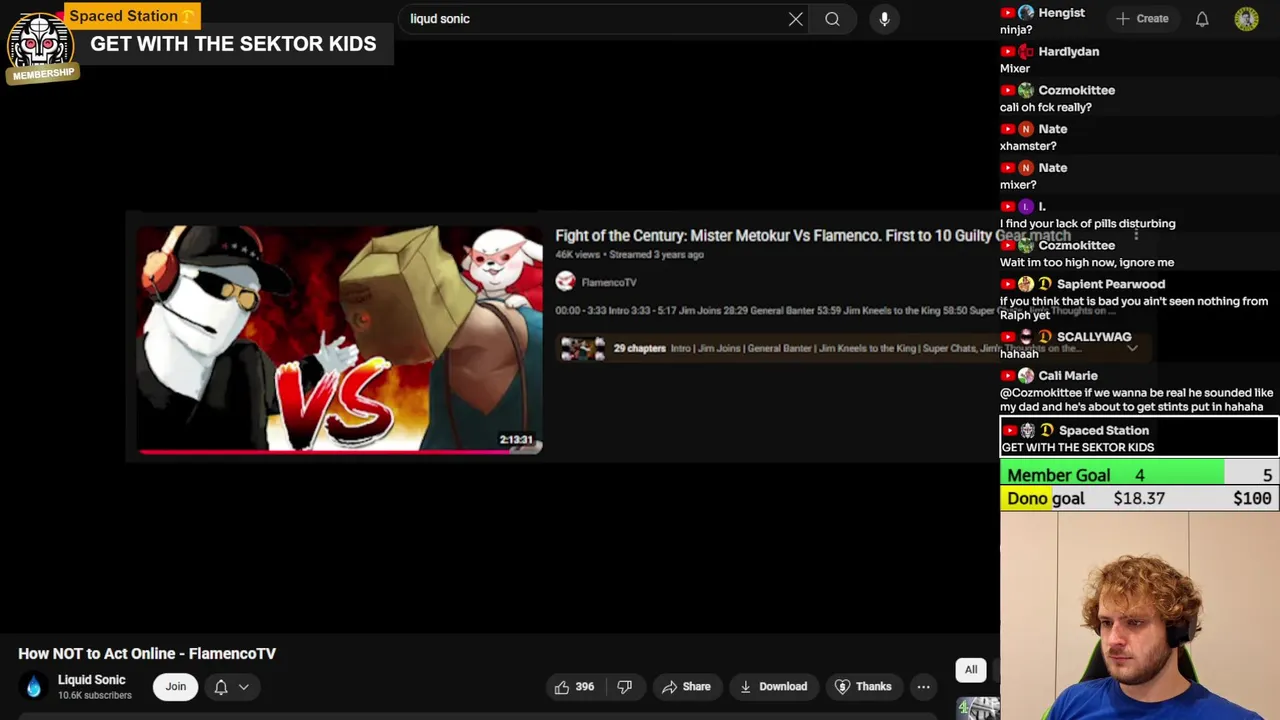Click the '$18.37' donation amount
The height and width of the screenshot is (720, 1280).
pos(1139,498)
